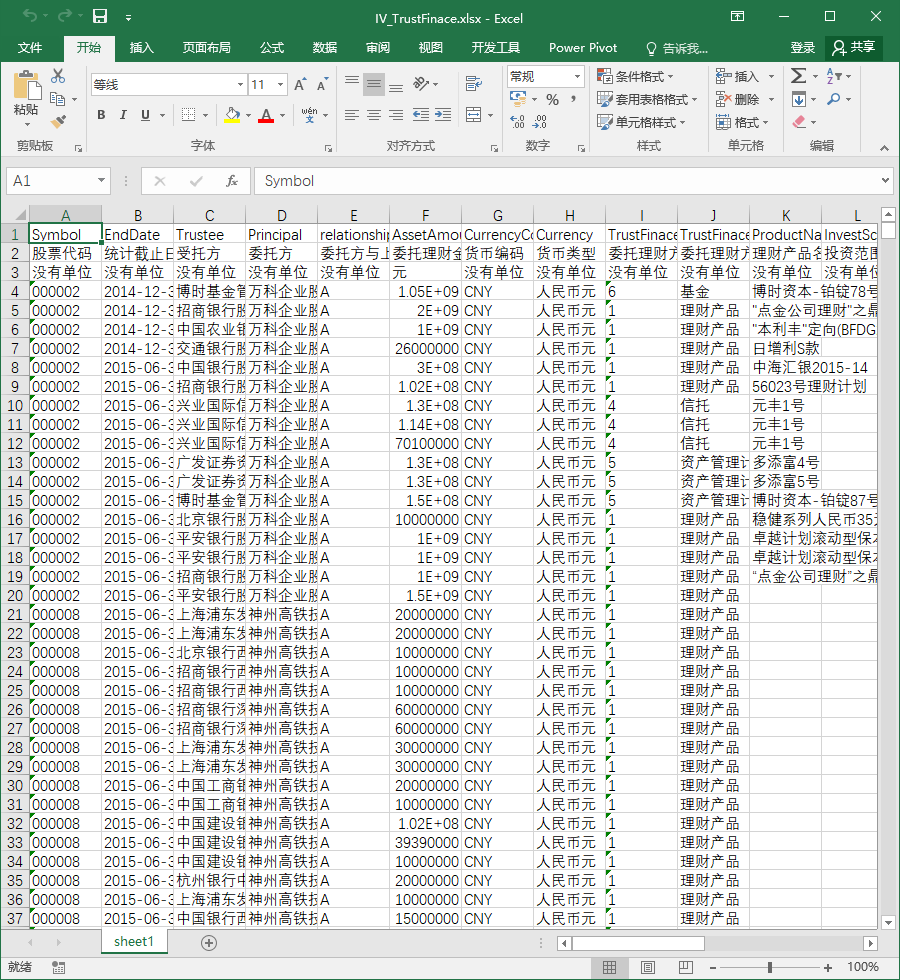This screenshot has height=980, width=900.
Task: Click the 共享 share button
Action: 854,48
